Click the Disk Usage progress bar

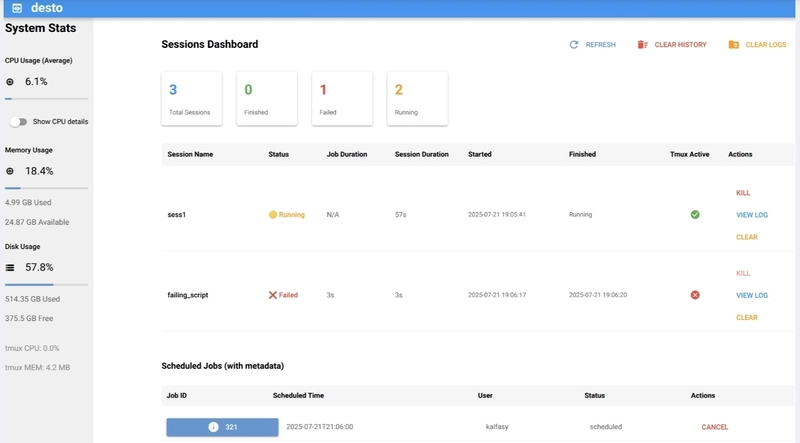[46, 285]
